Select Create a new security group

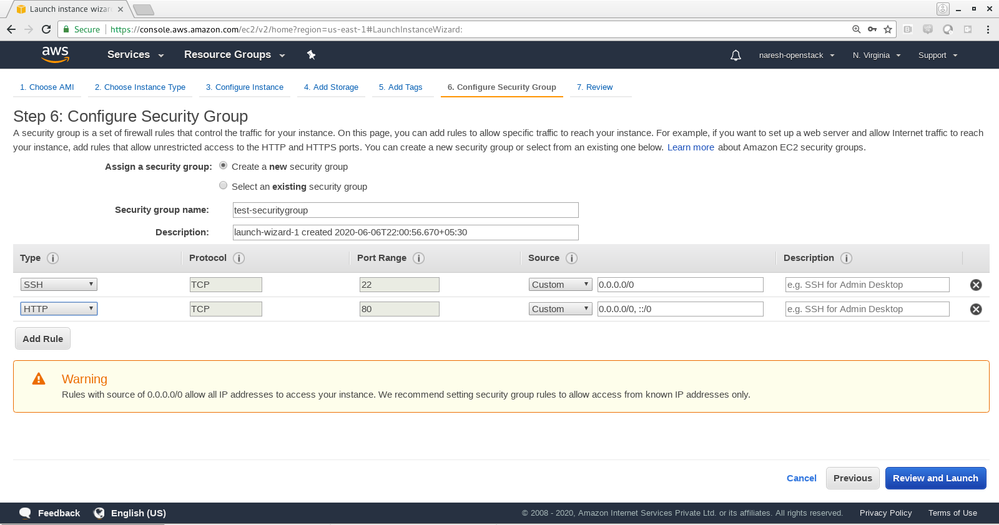point(223,166)
